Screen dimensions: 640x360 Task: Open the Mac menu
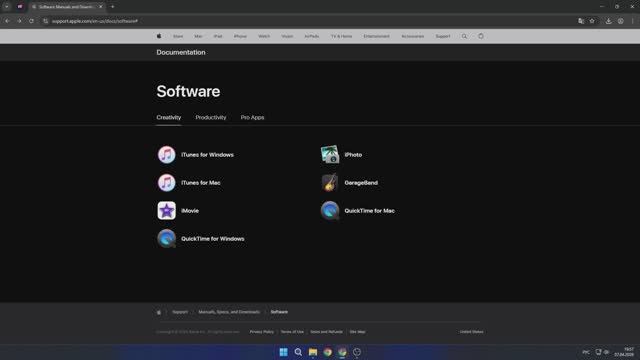click(x=198, y=36)
